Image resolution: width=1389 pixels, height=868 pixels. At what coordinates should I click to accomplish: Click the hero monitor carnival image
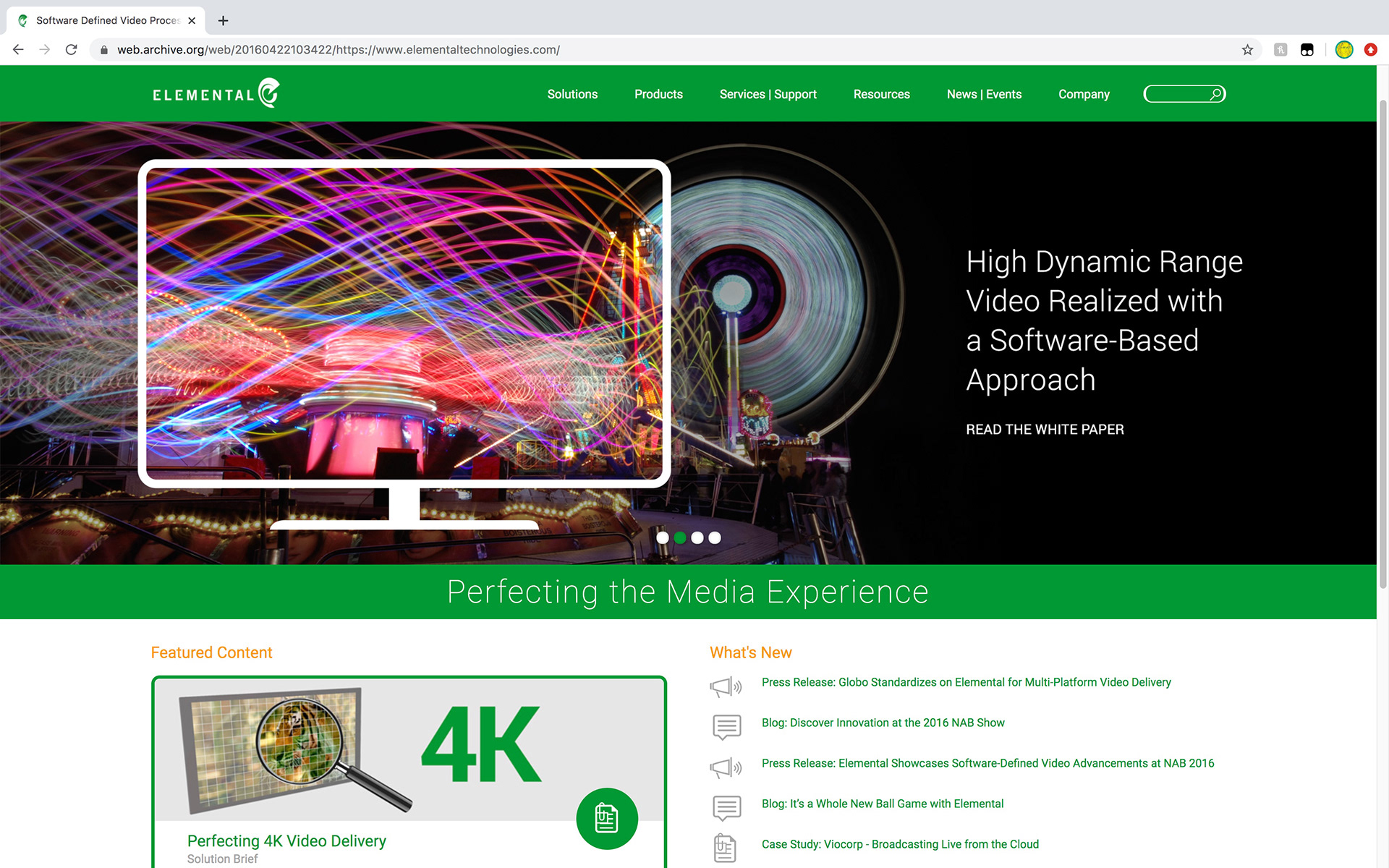click(404, 323)
